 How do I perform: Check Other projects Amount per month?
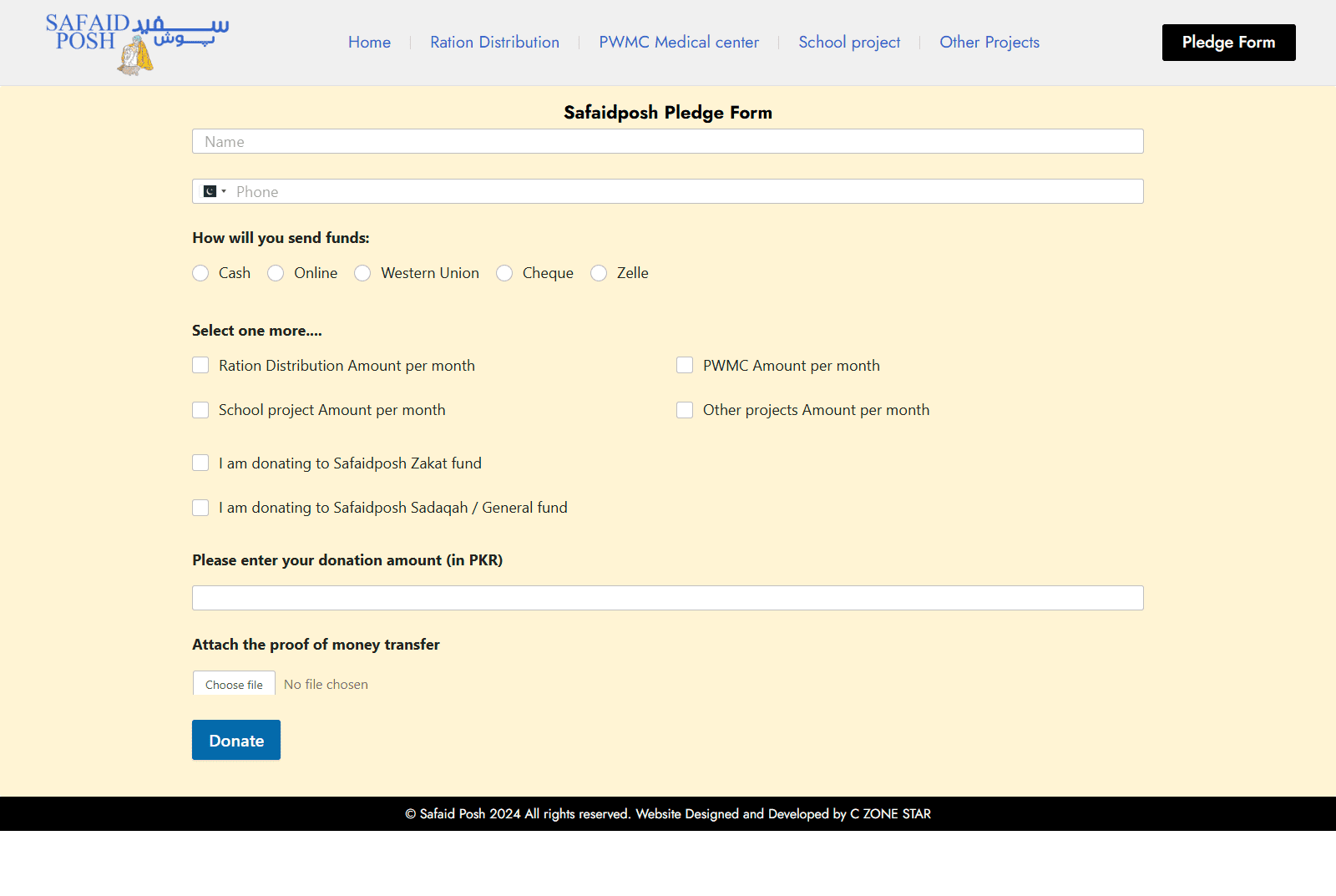(685, 410)
